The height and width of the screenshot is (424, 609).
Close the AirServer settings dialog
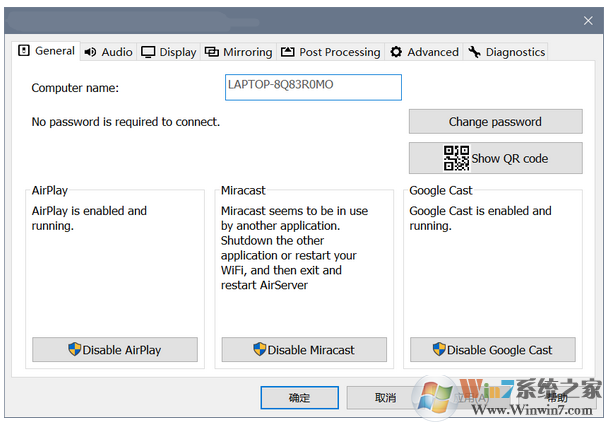coord(588,20)
